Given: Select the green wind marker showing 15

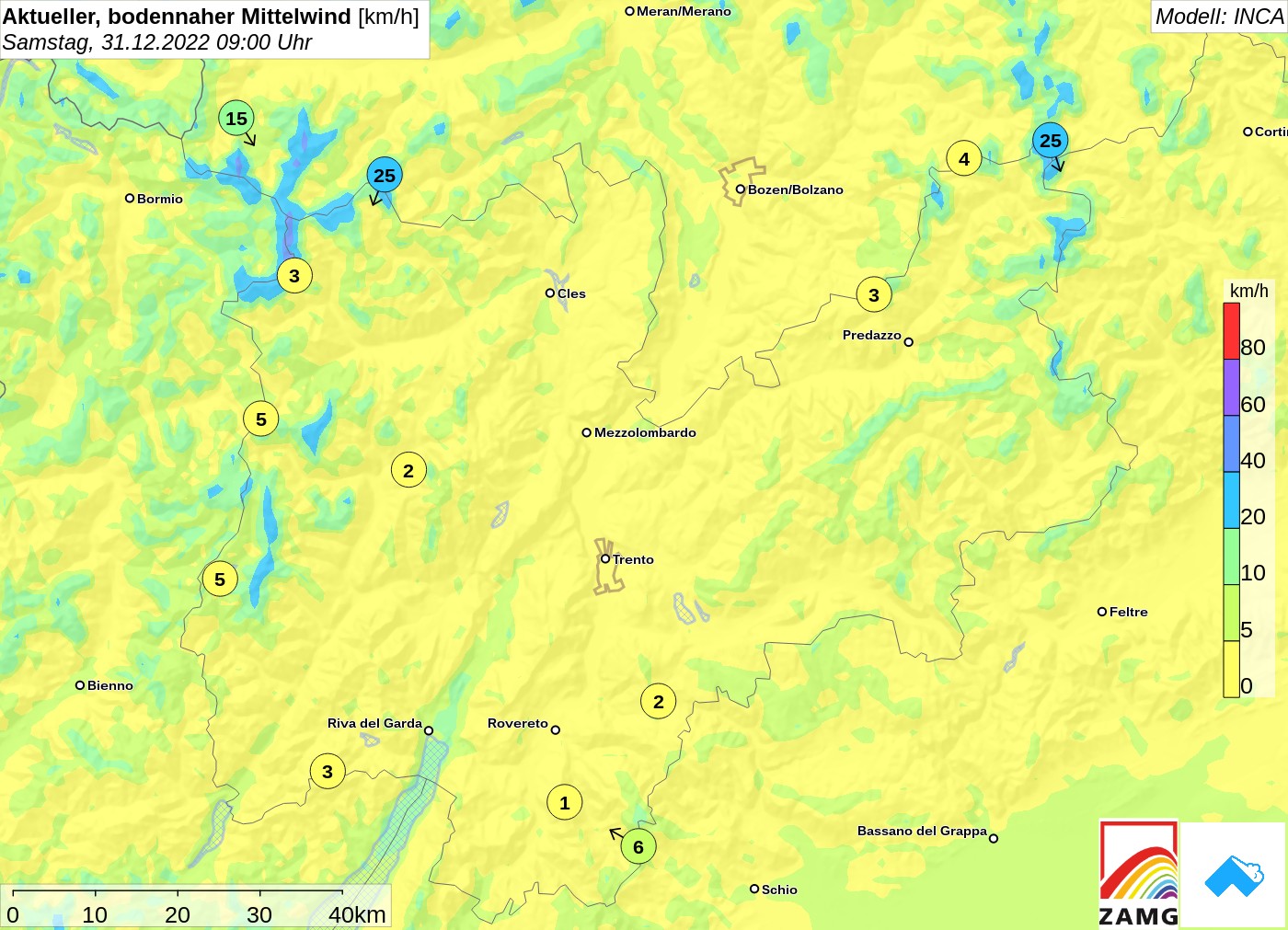Looking at the screenshot, I should pyautogui.click(x=236, y=119).
